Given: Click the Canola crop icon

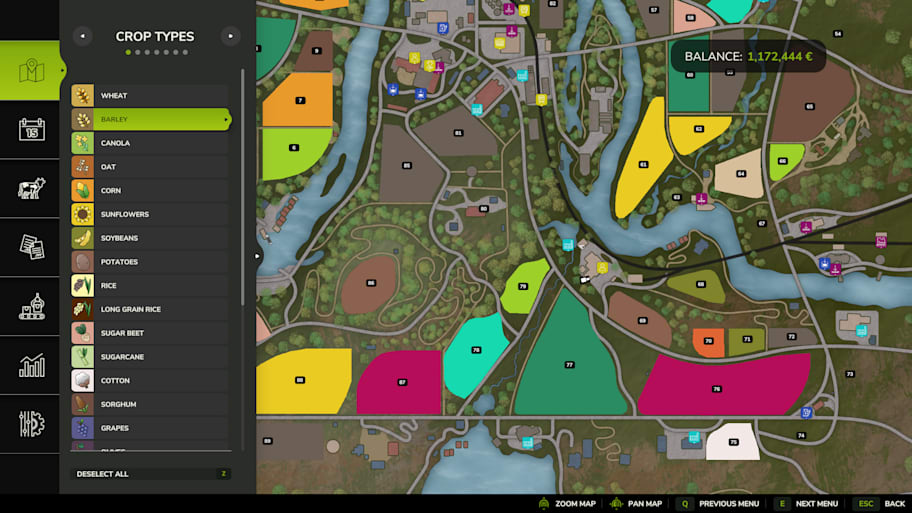Looking at the screenshot, I should (83, 143).
